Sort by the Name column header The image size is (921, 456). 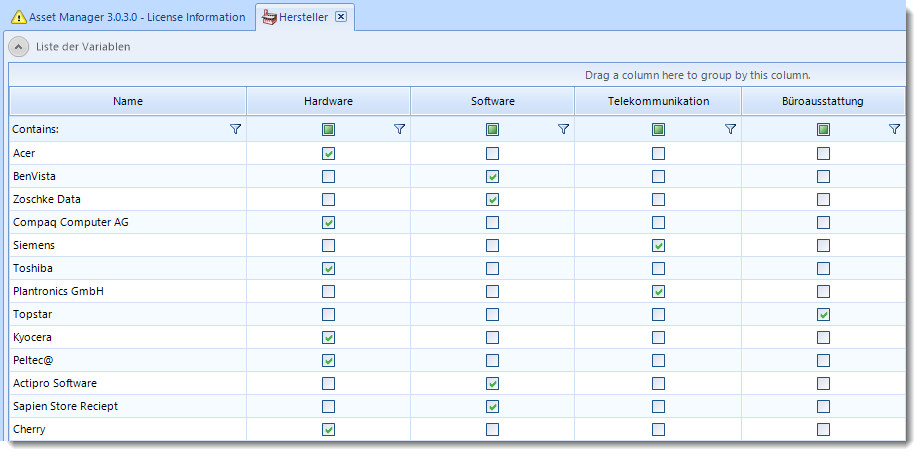127,101
